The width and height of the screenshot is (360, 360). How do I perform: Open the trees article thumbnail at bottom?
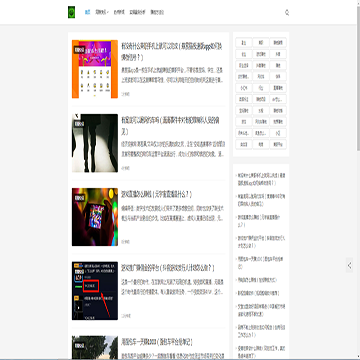(95, 347)
